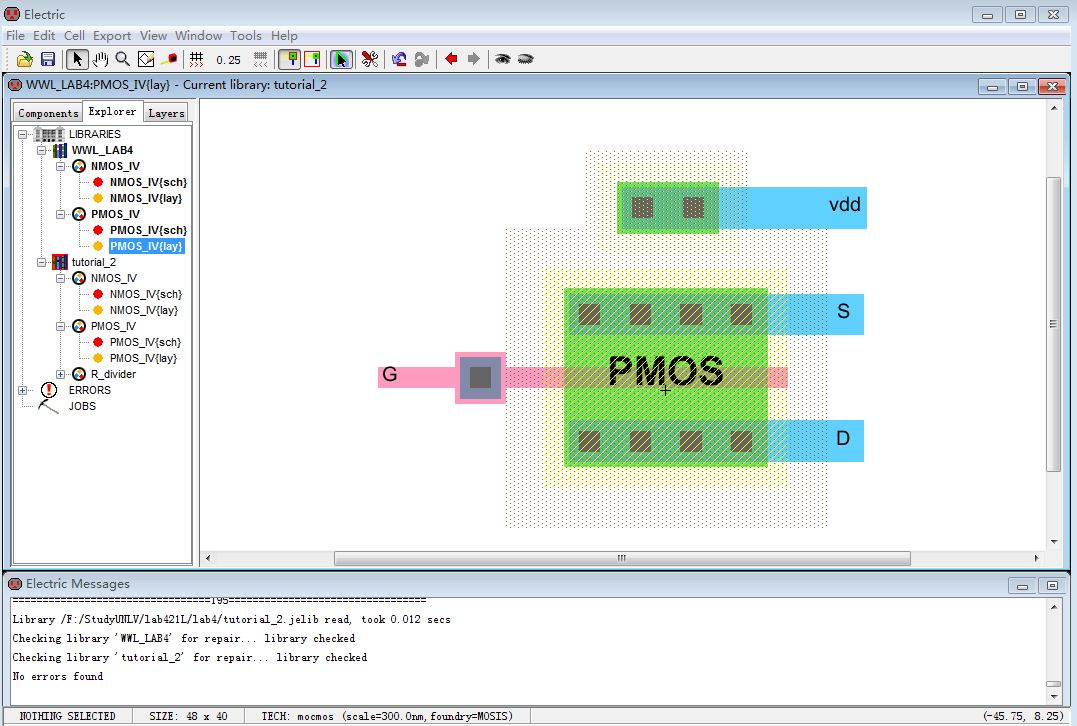
Task: Switch to the Components tab
Action: [x=48, y=113]
